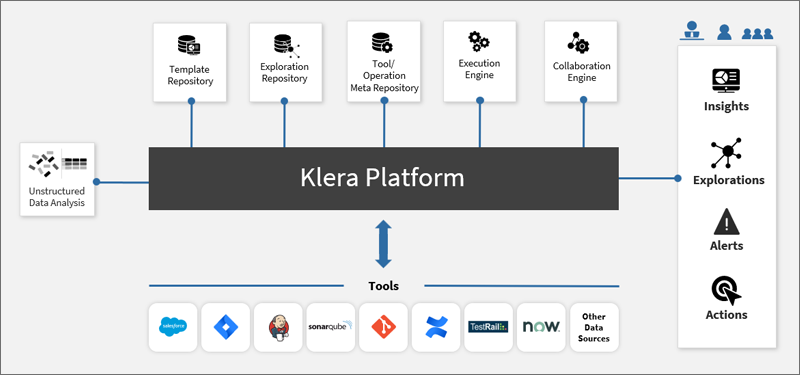Click the 'Tool/ Operation Meta Repository' label
This screenshot has height=375, width=800.
coord(384,76)
